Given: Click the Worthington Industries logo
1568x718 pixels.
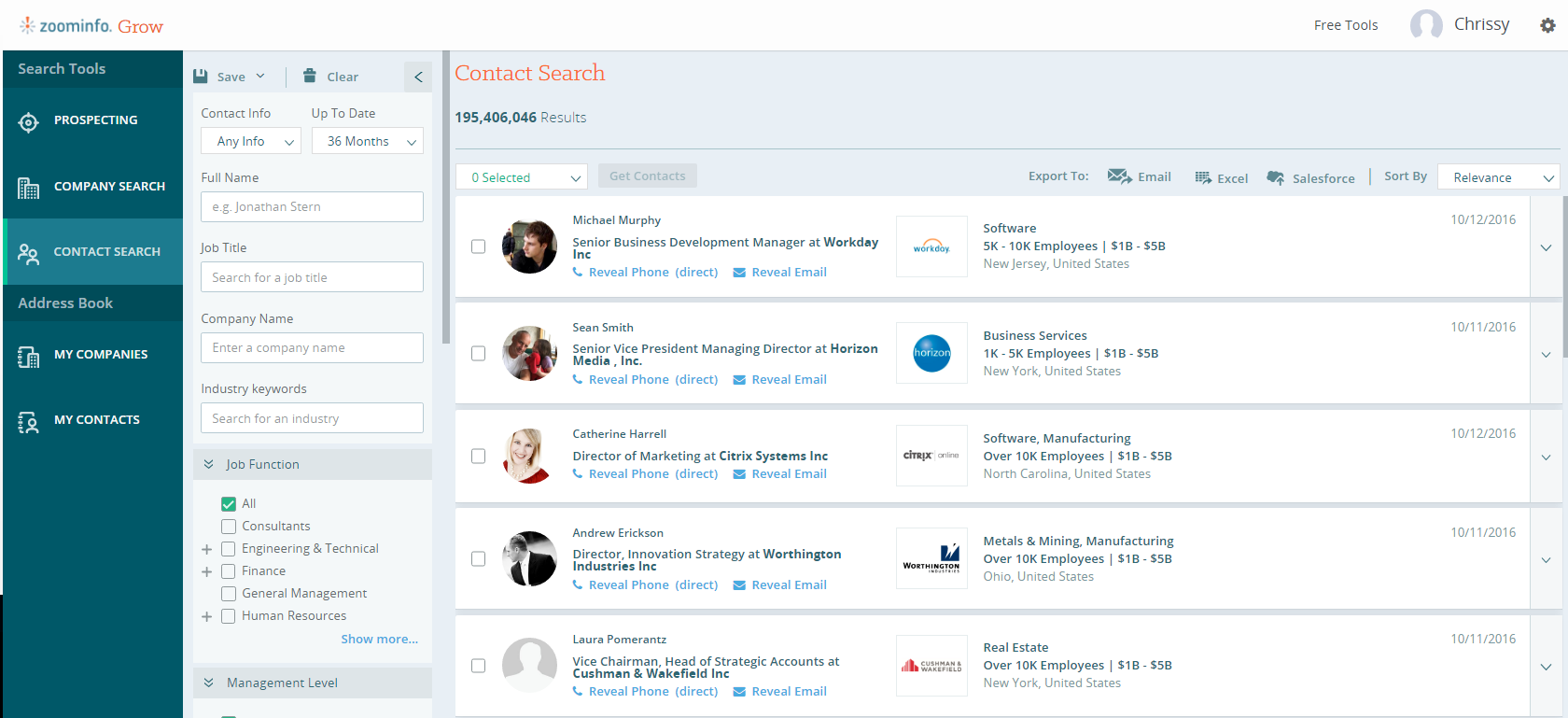Looking at the screenshot, I should coord(931,558).
